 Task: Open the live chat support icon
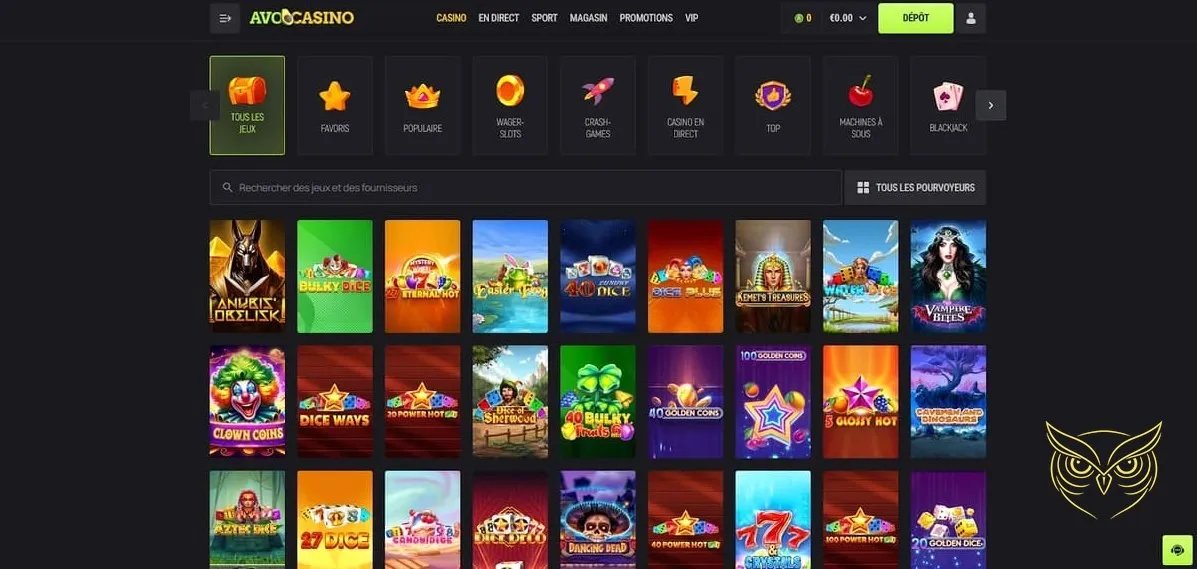tap(1176, 549)
